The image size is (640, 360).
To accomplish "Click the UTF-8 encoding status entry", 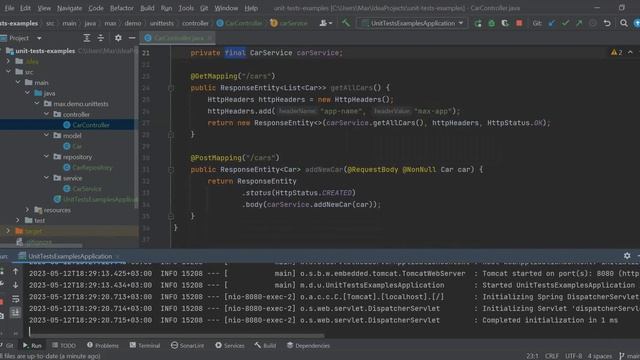I will tap(573, 356).
